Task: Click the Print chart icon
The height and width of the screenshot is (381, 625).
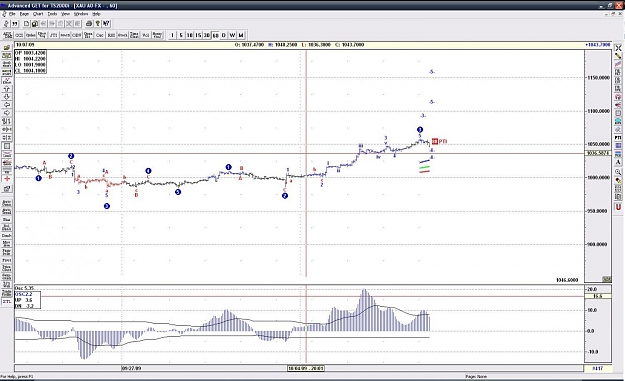Action: click(89, 24)
